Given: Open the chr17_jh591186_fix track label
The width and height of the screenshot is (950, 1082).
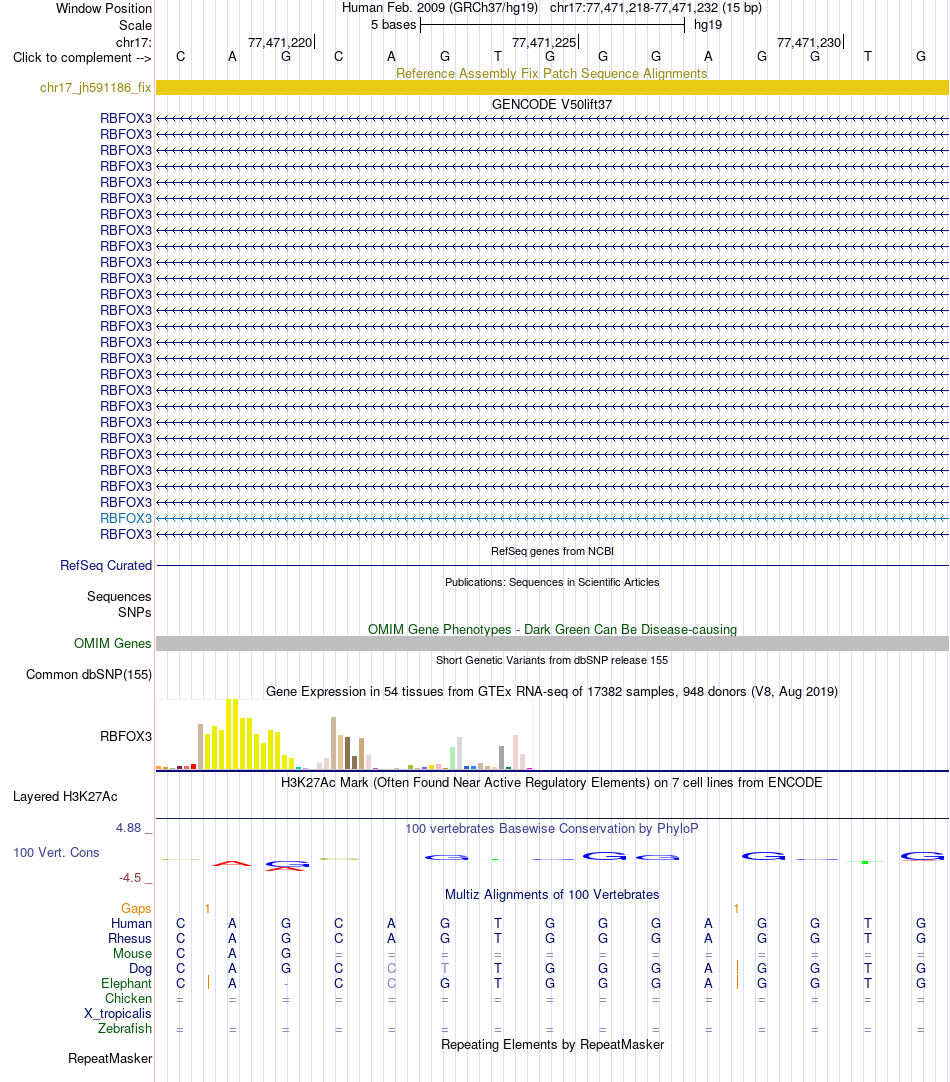Looking at the screenshot, I should point(95,88).
